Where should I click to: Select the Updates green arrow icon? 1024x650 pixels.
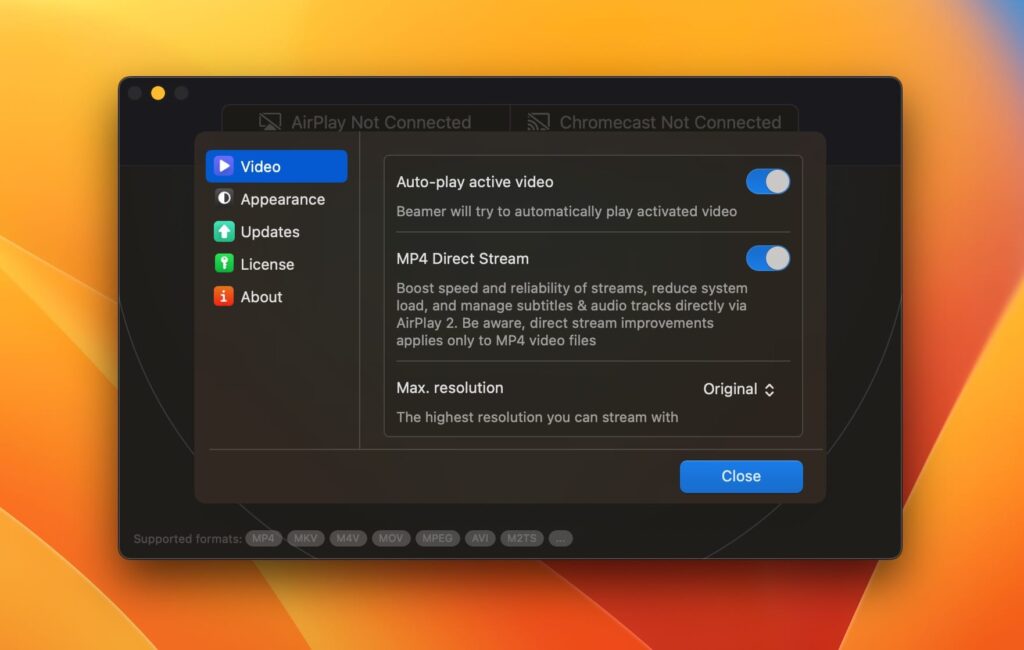[224, 231]
